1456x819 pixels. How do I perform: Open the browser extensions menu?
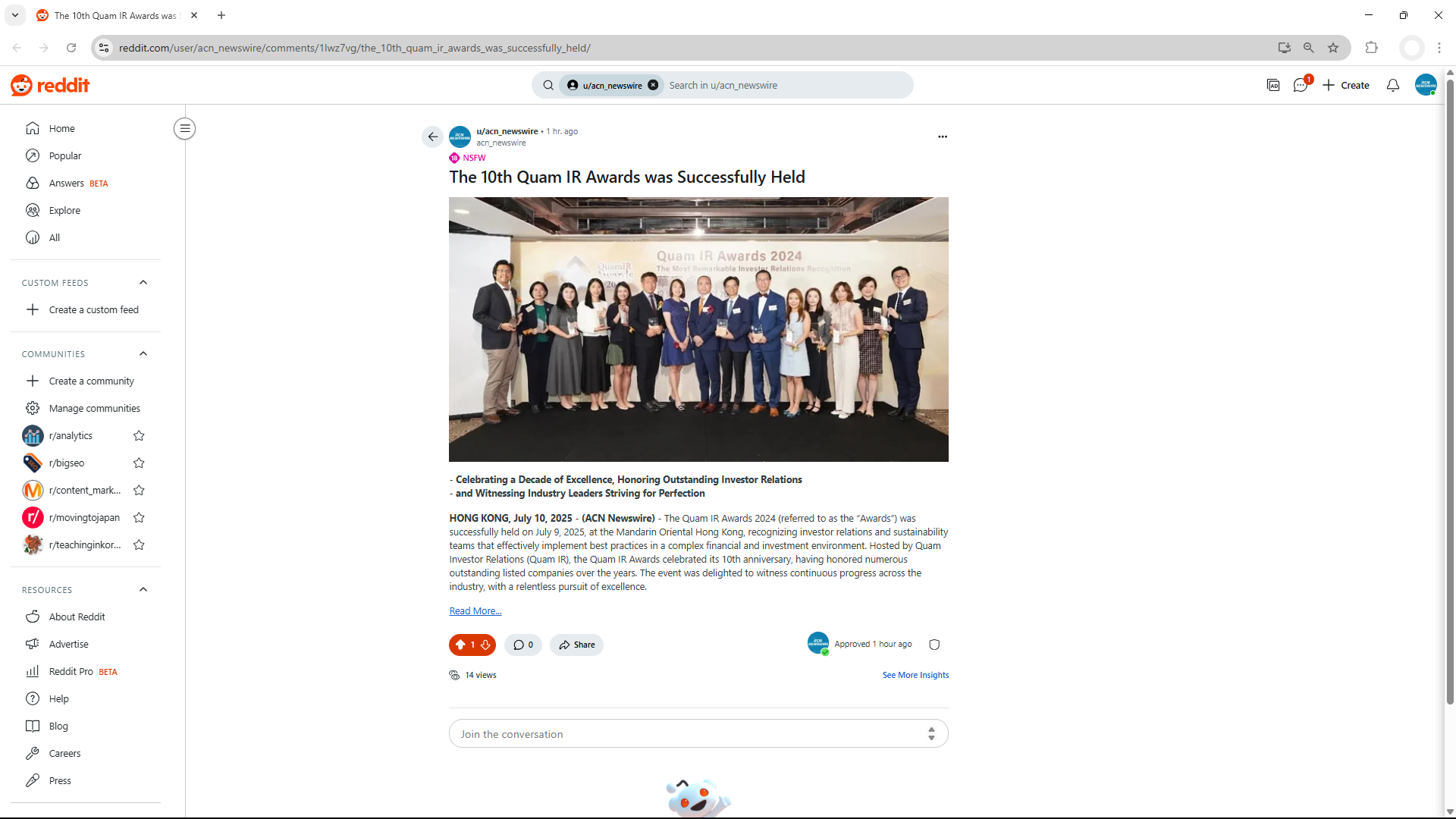(1371, 48)
